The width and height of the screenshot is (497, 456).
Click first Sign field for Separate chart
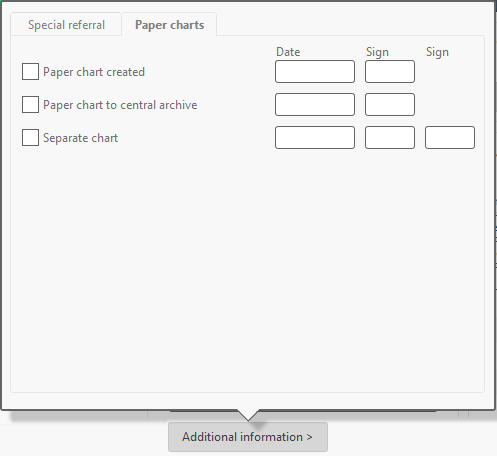[x=390, y=137]
